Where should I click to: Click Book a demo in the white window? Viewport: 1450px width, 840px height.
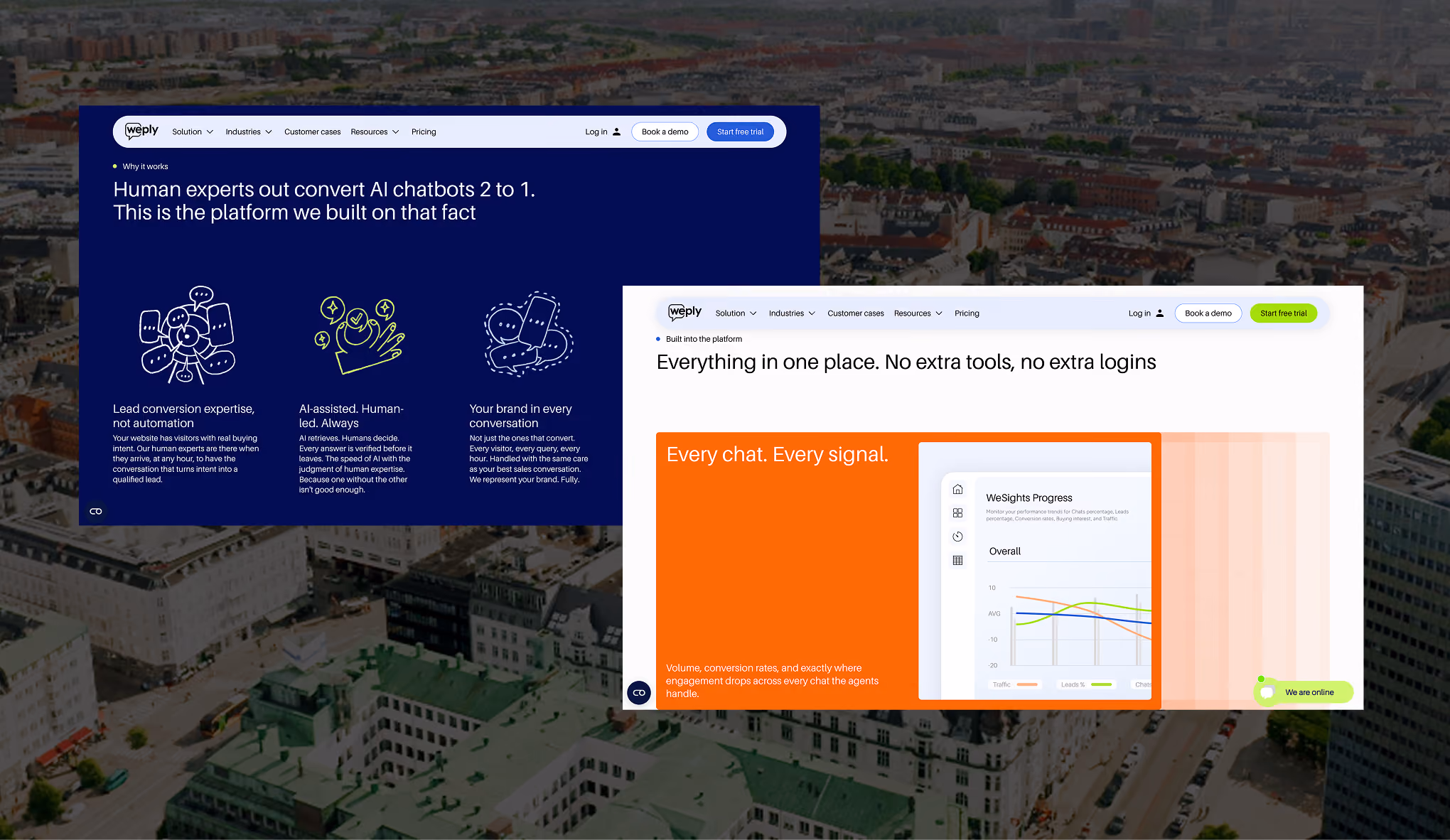pyautogui.click(x=1208, y=313)
